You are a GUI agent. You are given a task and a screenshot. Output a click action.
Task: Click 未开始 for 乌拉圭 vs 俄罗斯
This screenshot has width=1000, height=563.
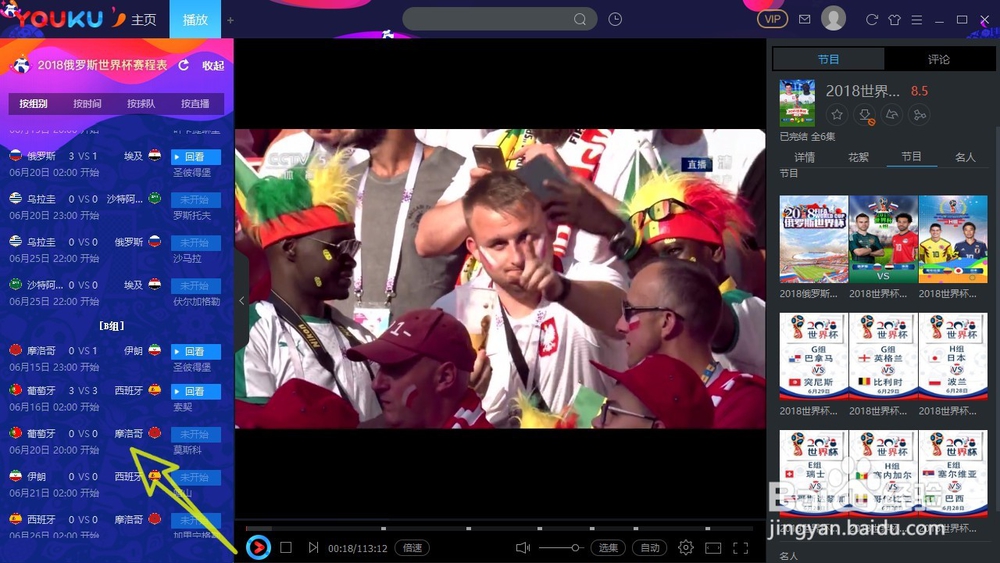196,242
